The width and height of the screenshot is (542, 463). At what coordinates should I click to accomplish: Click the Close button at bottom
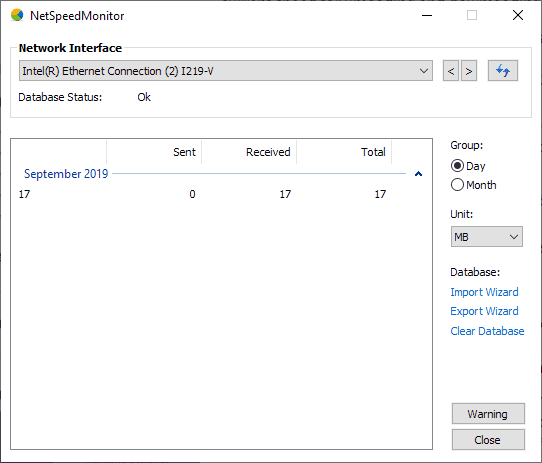(x=488, y=440)
